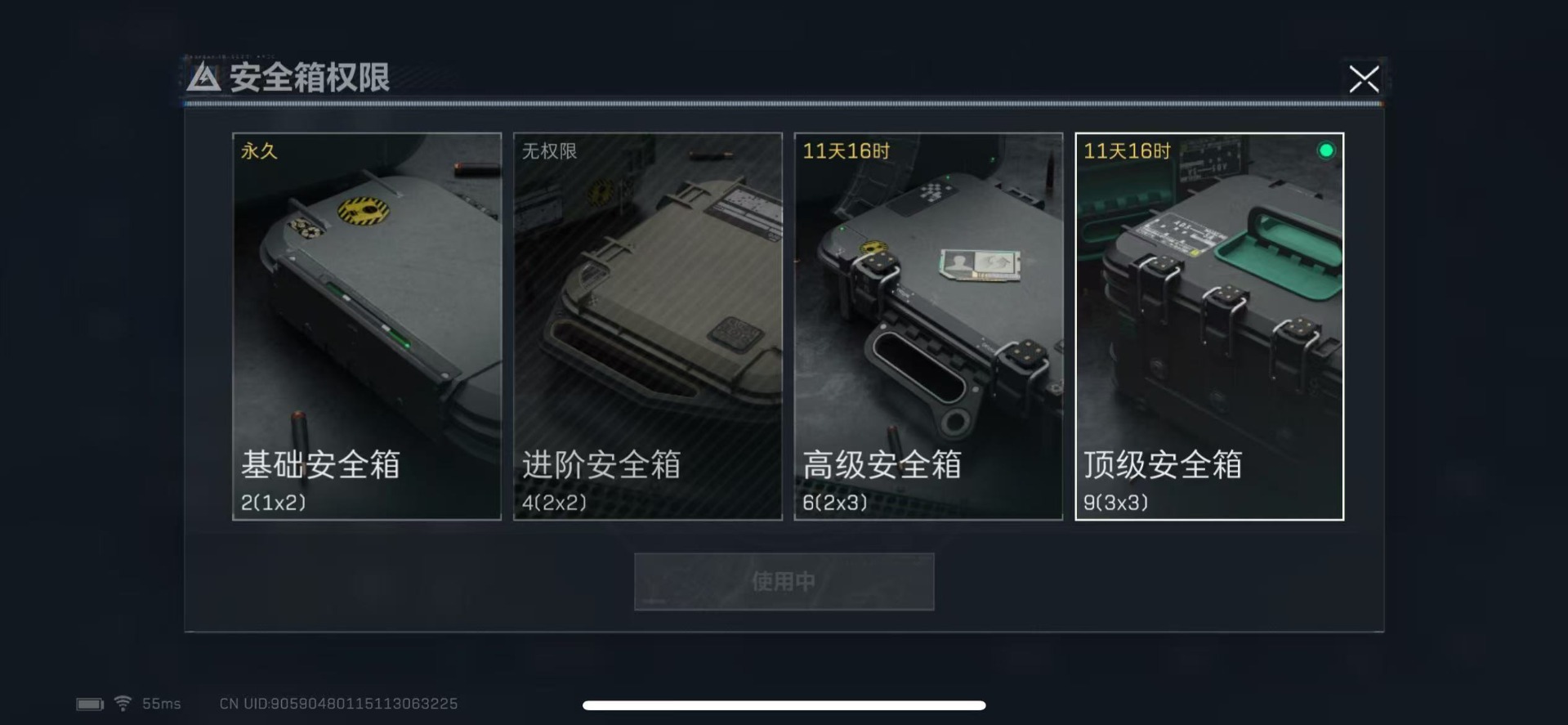Select the 顶级安全箱 card
This screenshot has width=1568, height=725.
[x=1209, y=326]
